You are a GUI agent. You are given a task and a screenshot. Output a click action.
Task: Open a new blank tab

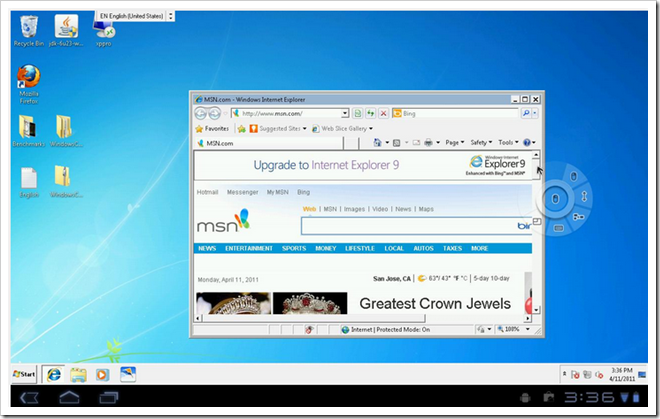(x=351, y=143)
